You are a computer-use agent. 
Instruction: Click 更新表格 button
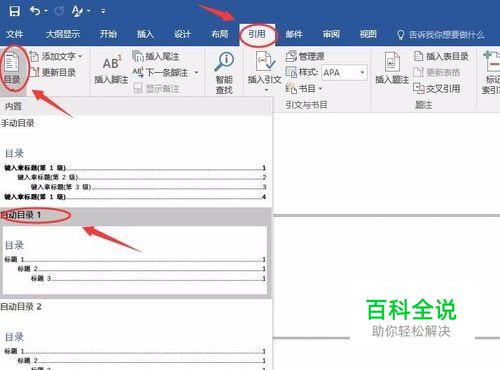click(x=437, y=72)
